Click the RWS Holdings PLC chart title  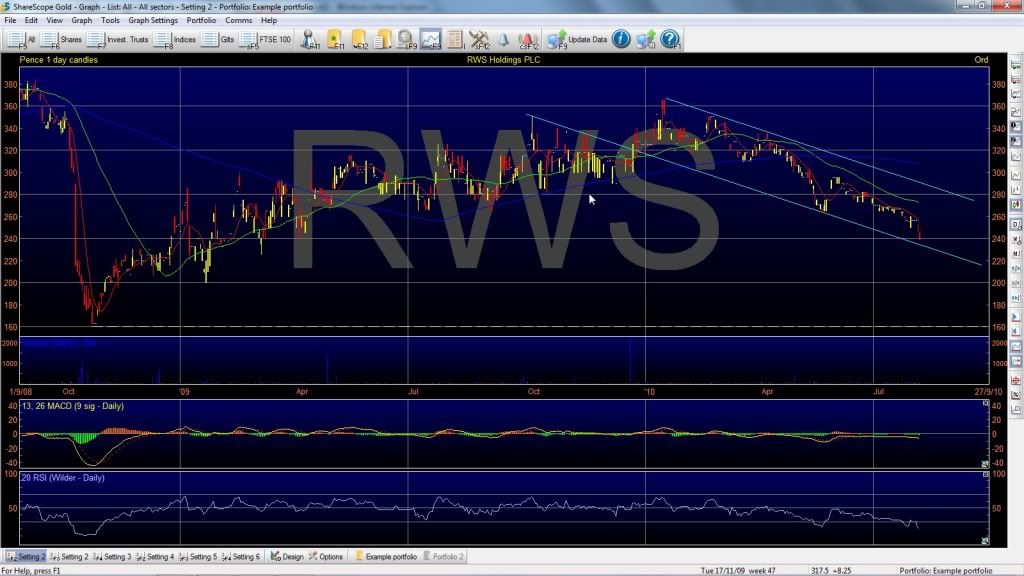point(504,59)
